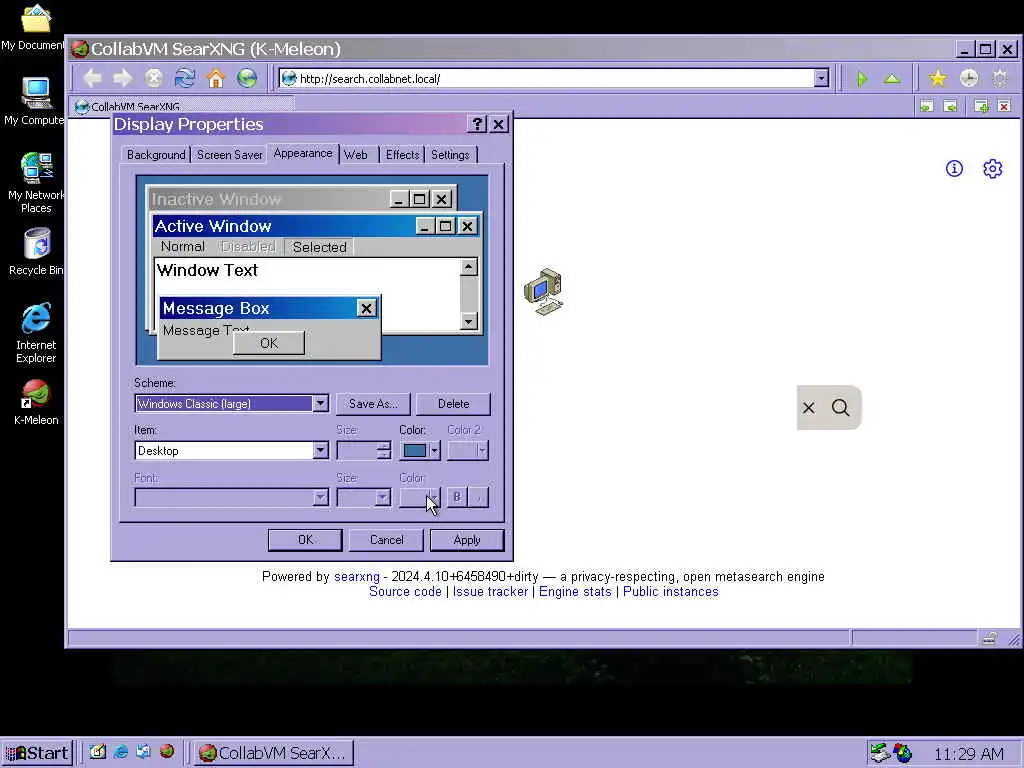The height and width of the screenshot is (768, 1024).
Task: Select Recycle Bin desktop icon
Action: 36,252
